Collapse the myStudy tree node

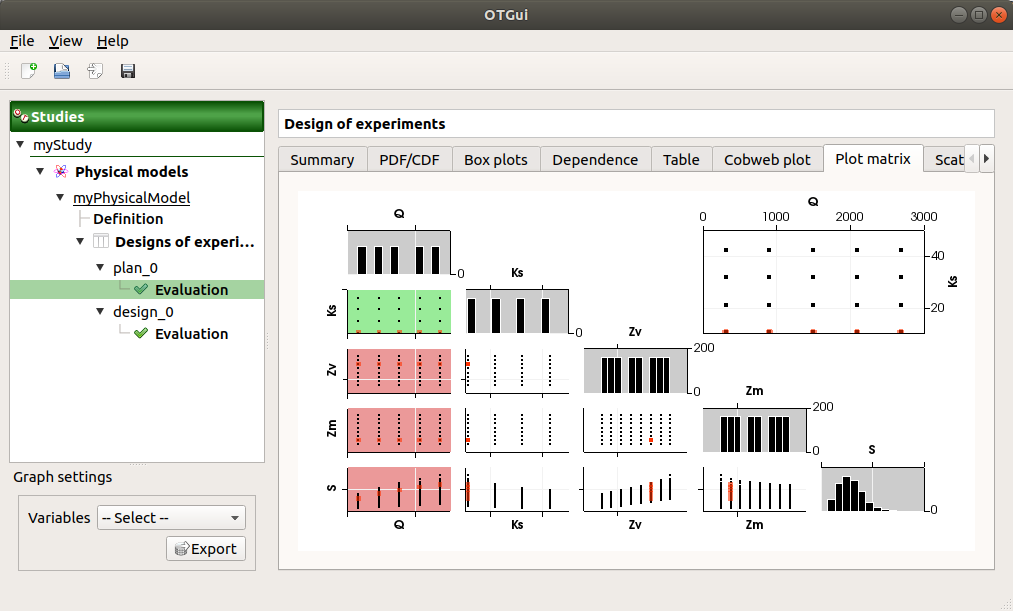click(21, 144)
